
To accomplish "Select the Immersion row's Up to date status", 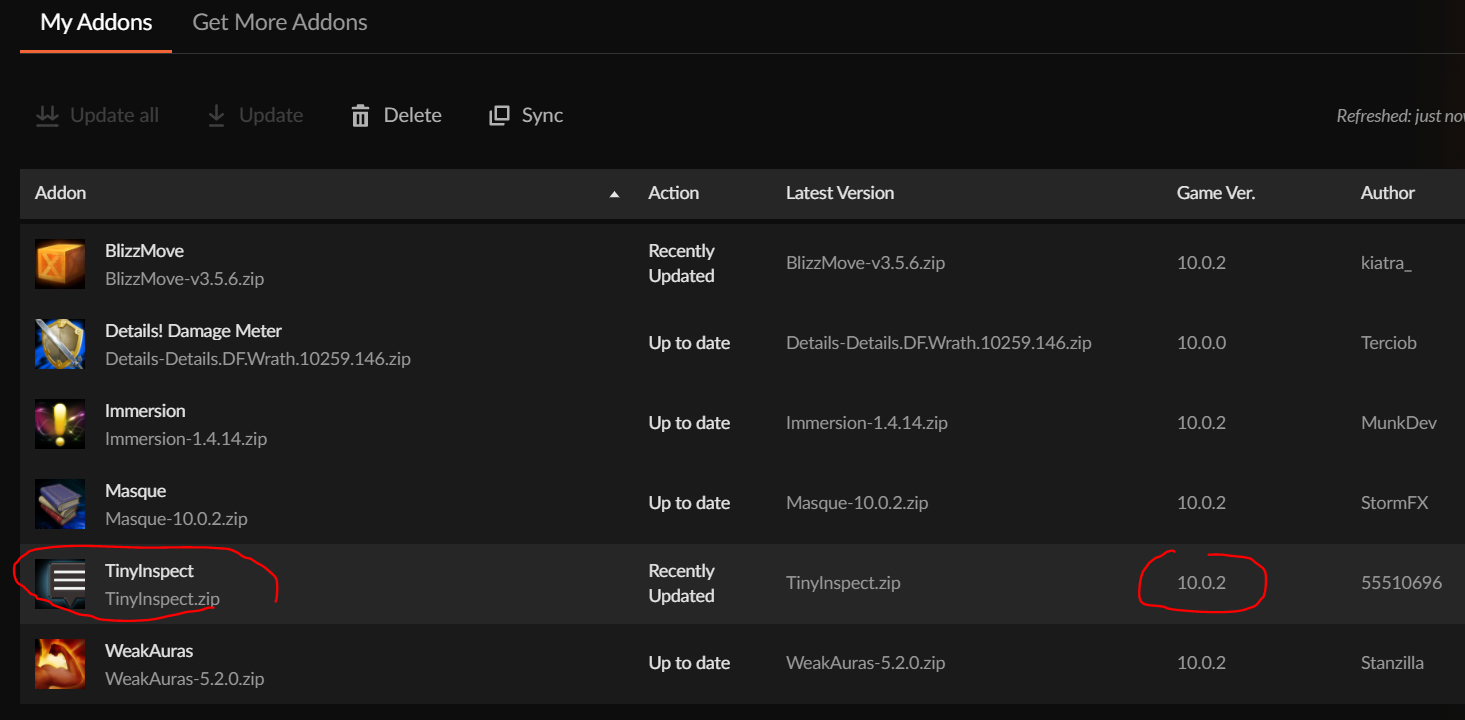I will [x=689, y=423].
